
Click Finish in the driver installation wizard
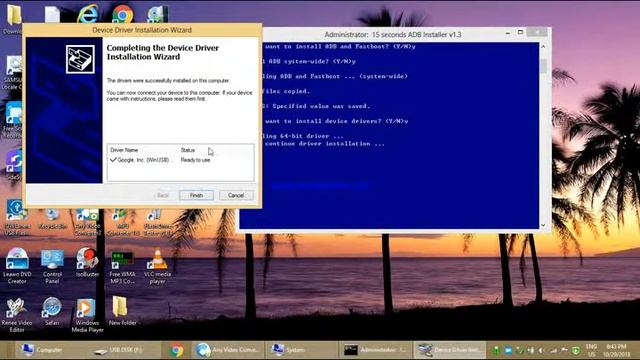click(196, 195)
